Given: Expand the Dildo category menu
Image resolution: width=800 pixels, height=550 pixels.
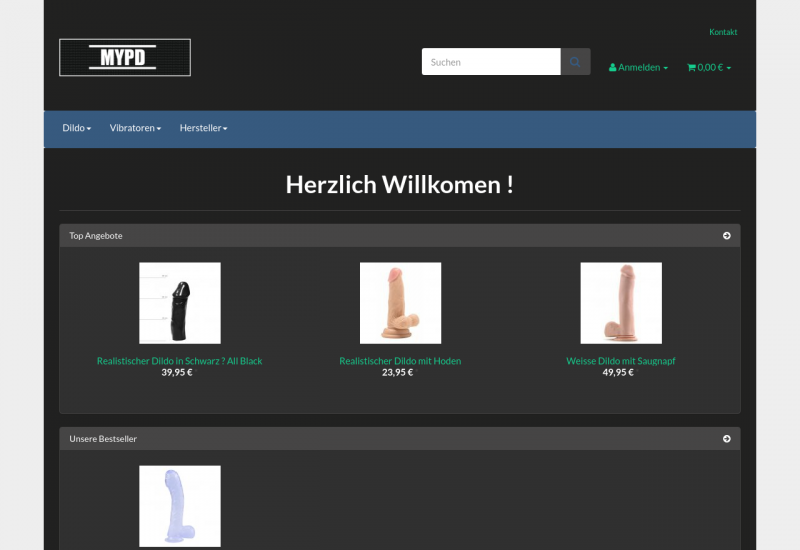Looking at the screenshot, I should 77,129.
